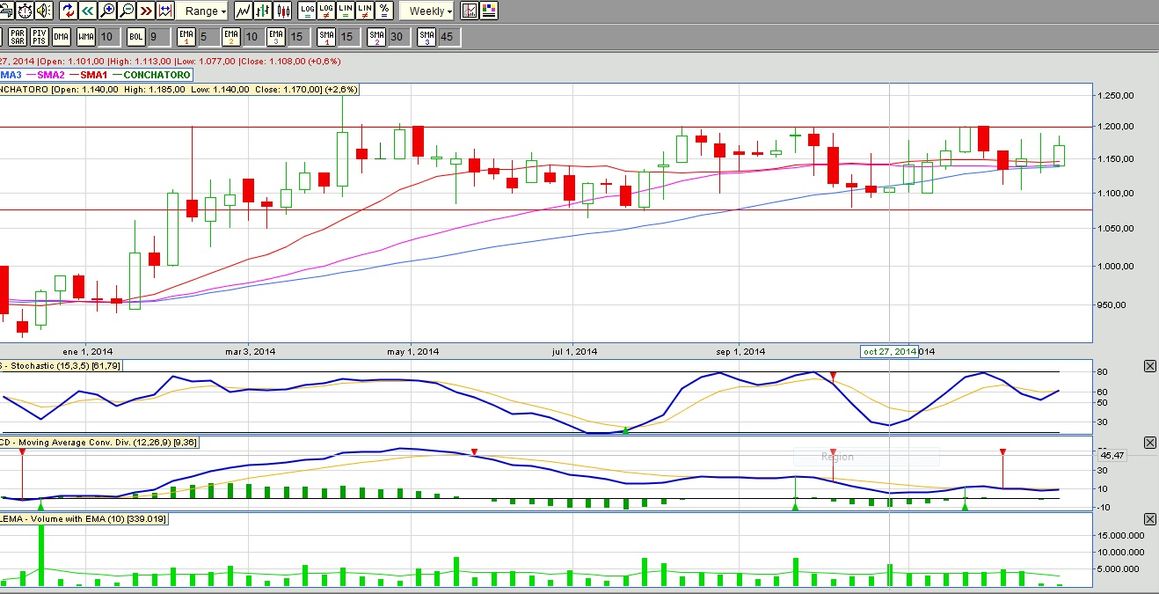The image size is (1159, 594).
Task: Edit the BOL period field showing 9
Action: pyautogui.click(x=157, y=37)
